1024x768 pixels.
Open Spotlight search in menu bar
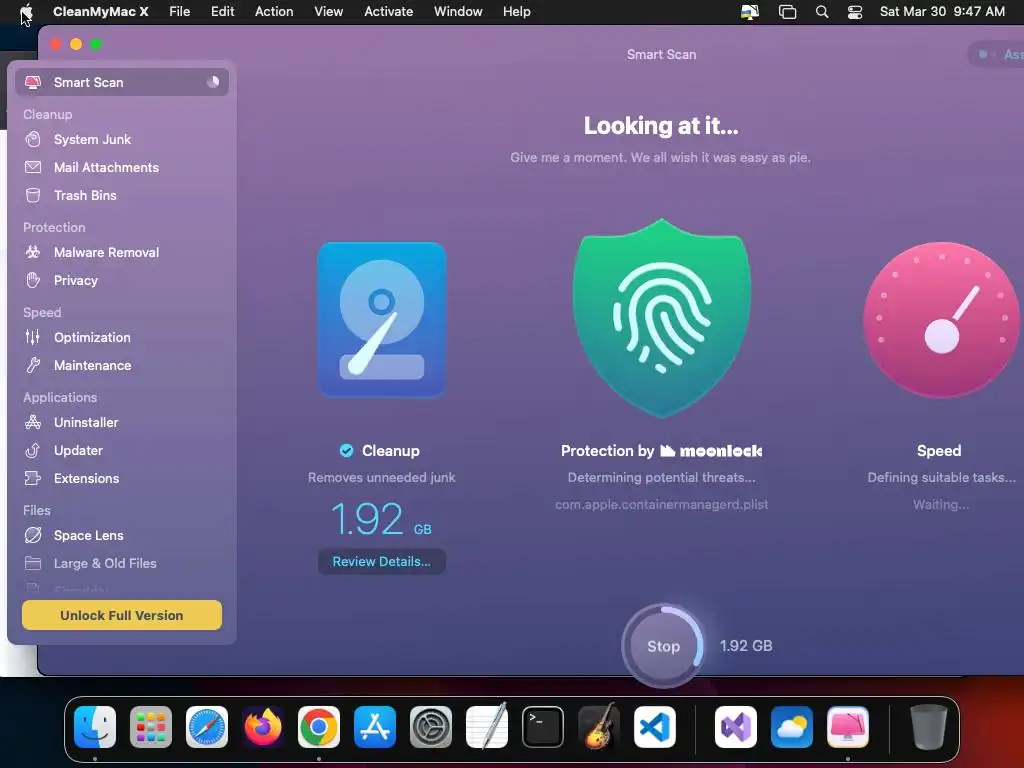[822, 12]
